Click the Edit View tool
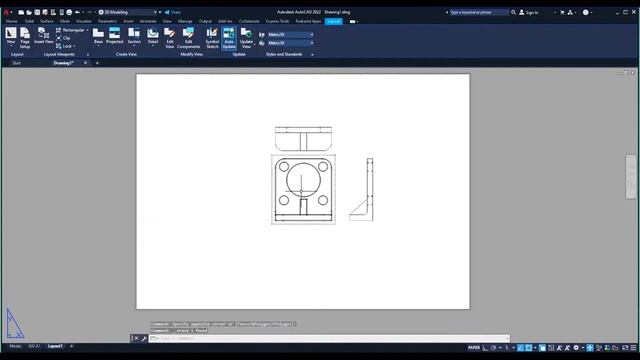The width and height of the screenshot is (640, 360). click(170, 38)
